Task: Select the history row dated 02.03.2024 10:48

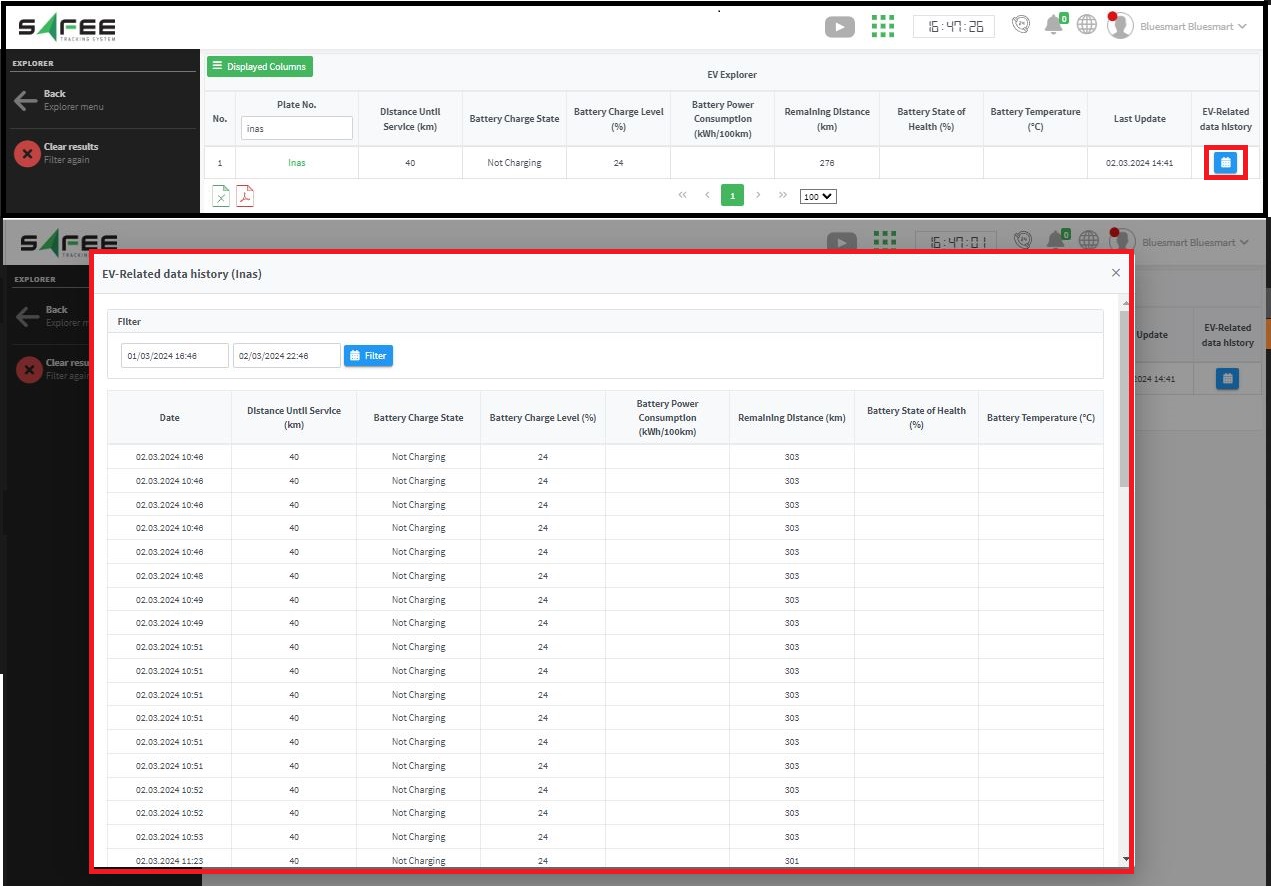Action: tap(605, 576)
